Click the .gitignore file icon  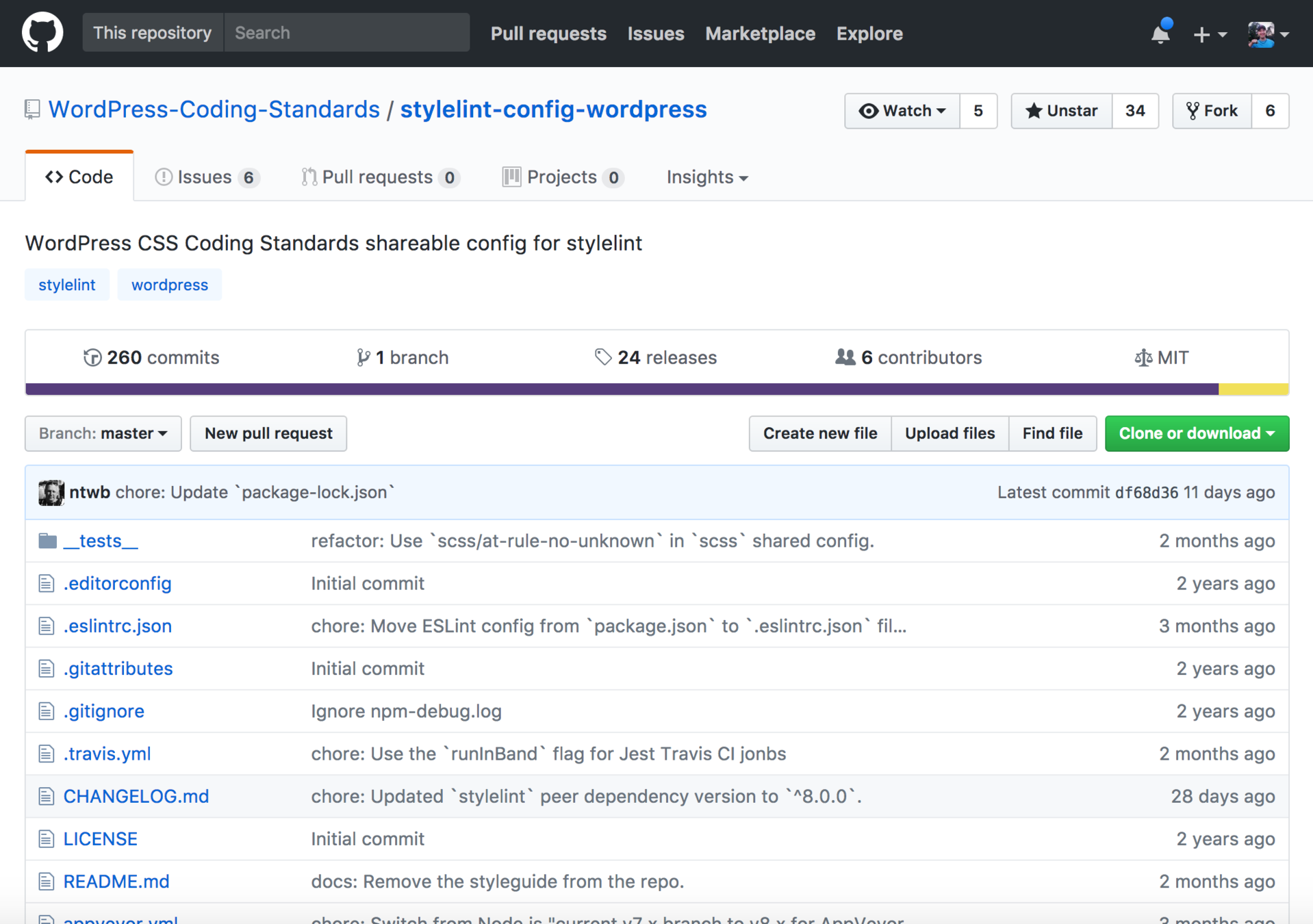pyautogui.click(x=46, y=711)
